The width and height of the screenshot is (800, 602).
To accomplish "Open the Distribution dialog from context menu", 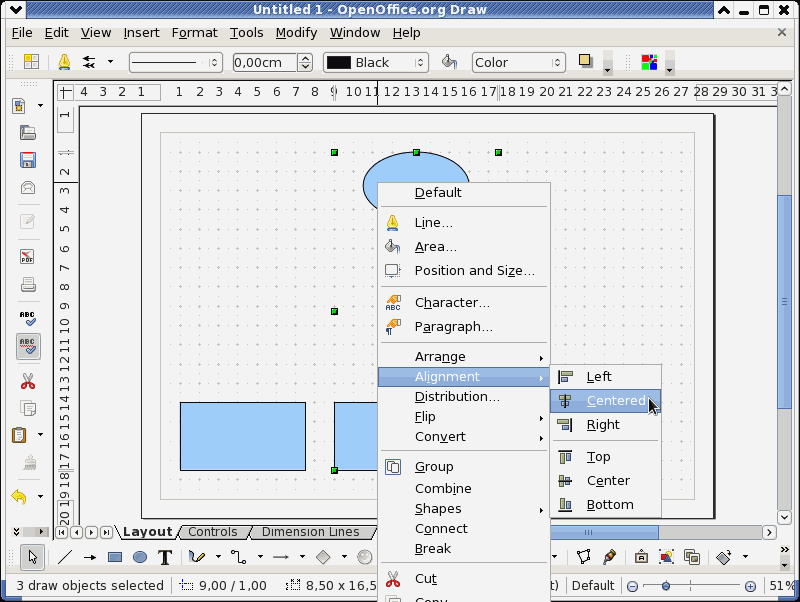I will pyautogui.click(x=464, y=396).
